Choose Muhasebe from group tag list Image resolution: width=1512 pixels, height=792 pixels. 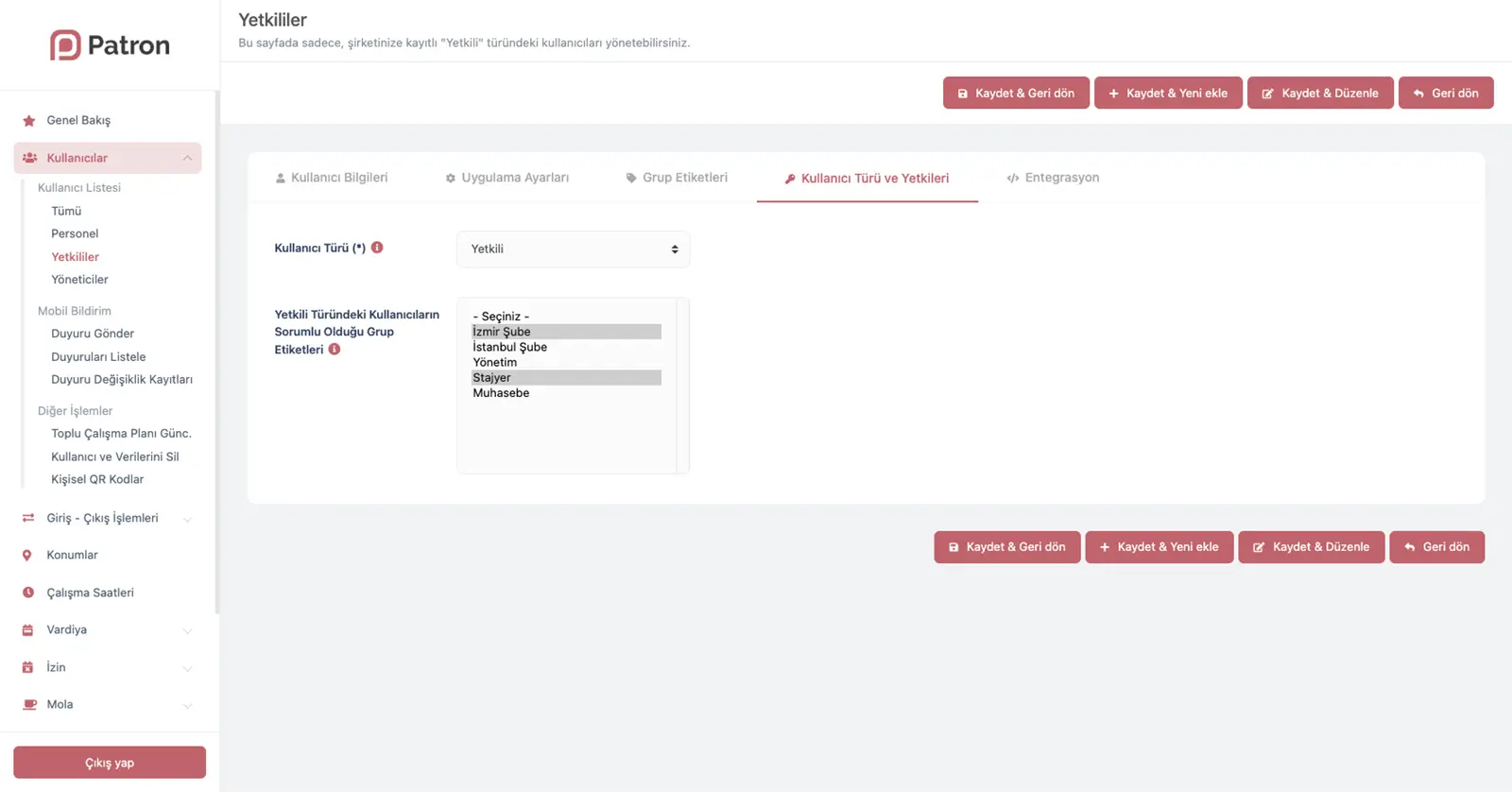click(501, 393)
